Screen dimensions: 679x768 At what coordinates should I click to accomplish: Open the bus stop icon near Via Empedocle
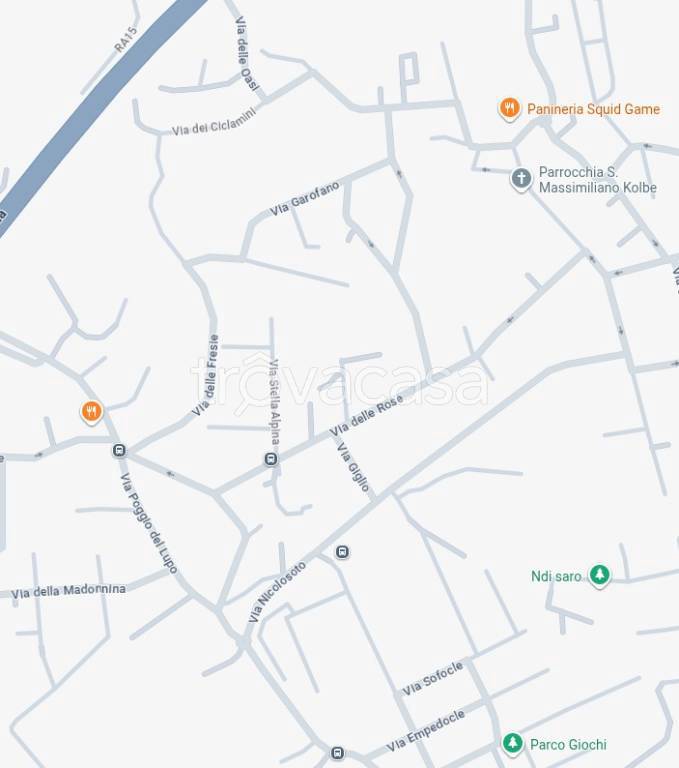[x=337, y=753]
